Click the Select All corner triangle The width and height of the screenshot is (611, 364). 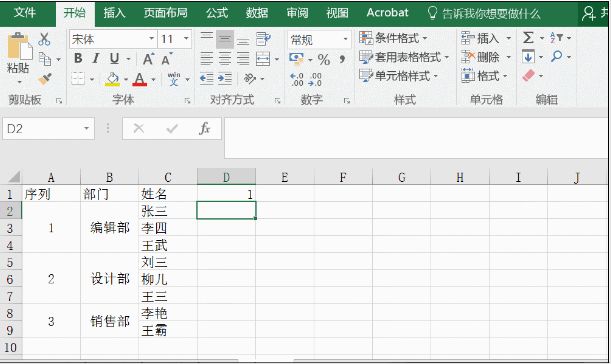click(x=14, y=177)
